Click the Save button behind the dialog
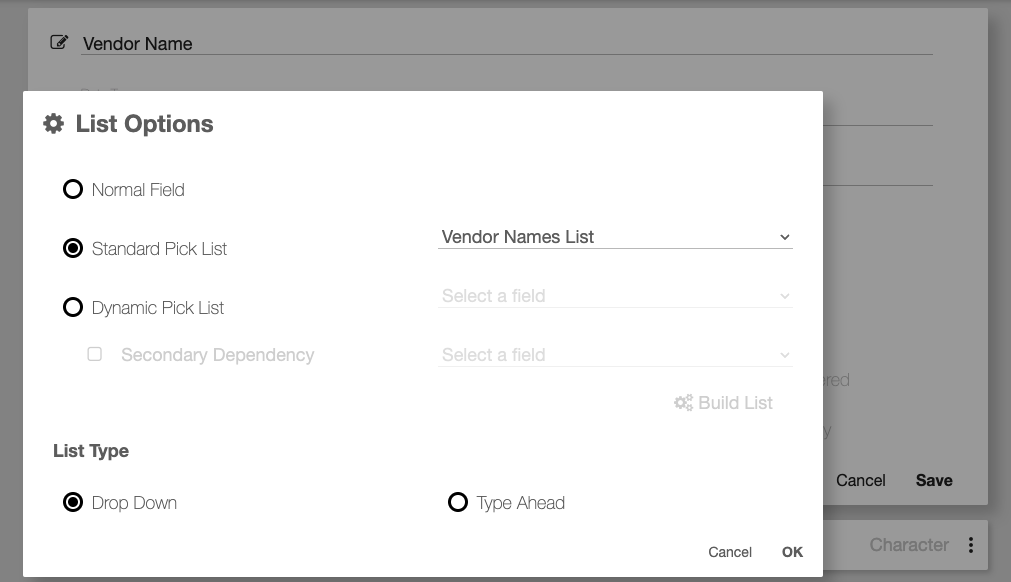The width and height of the screenshot is (1011, 582). point(934,480)
